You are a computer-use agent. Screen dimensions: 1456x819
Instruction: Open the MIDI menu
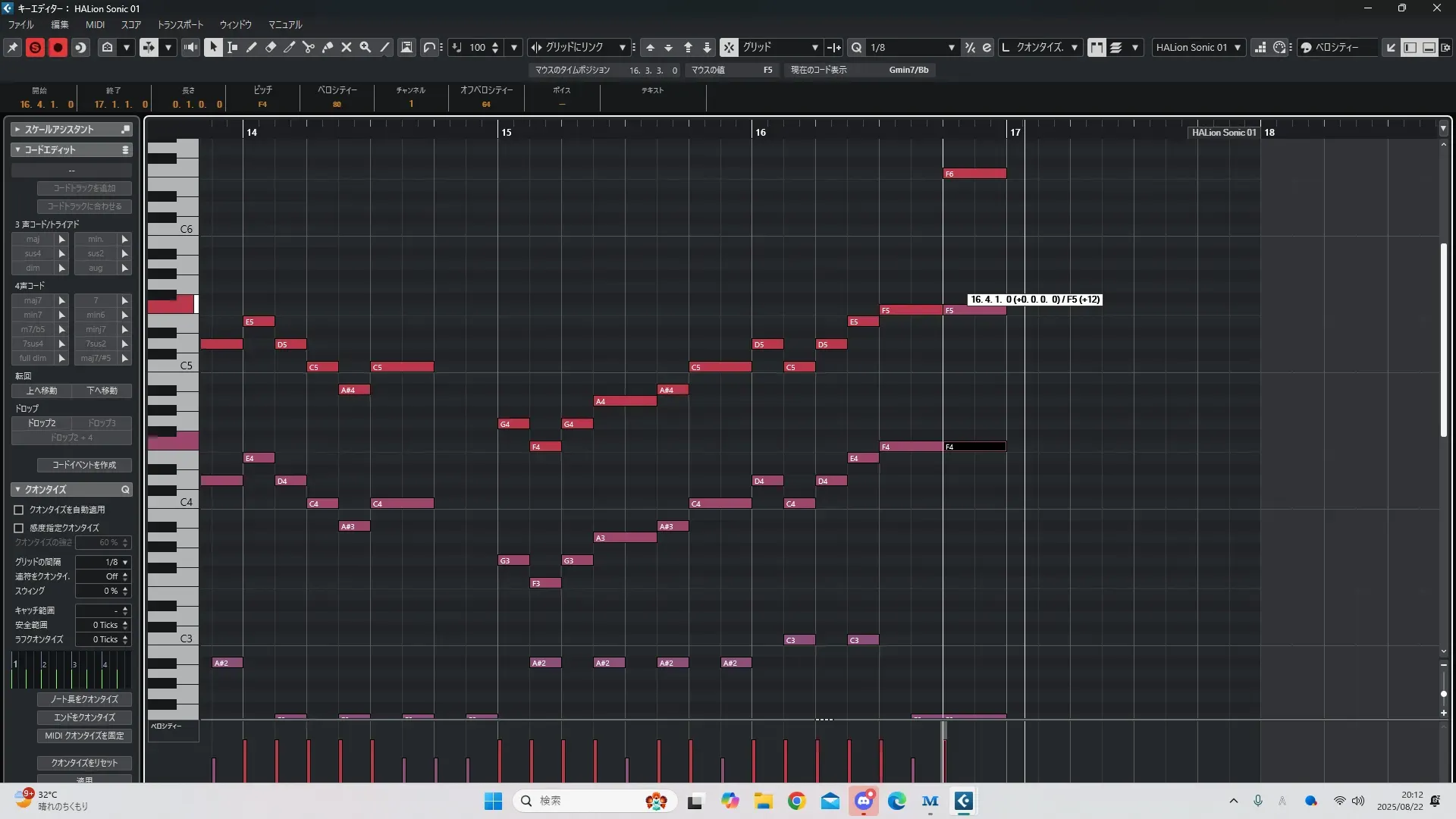pyautogui.click(x=95, y=24)
